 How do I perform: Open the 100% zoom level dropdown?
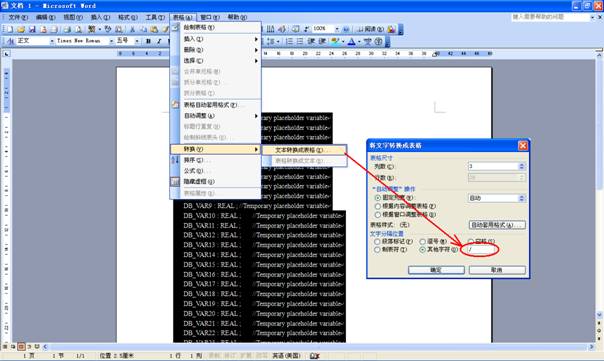(x=337, y=29)
